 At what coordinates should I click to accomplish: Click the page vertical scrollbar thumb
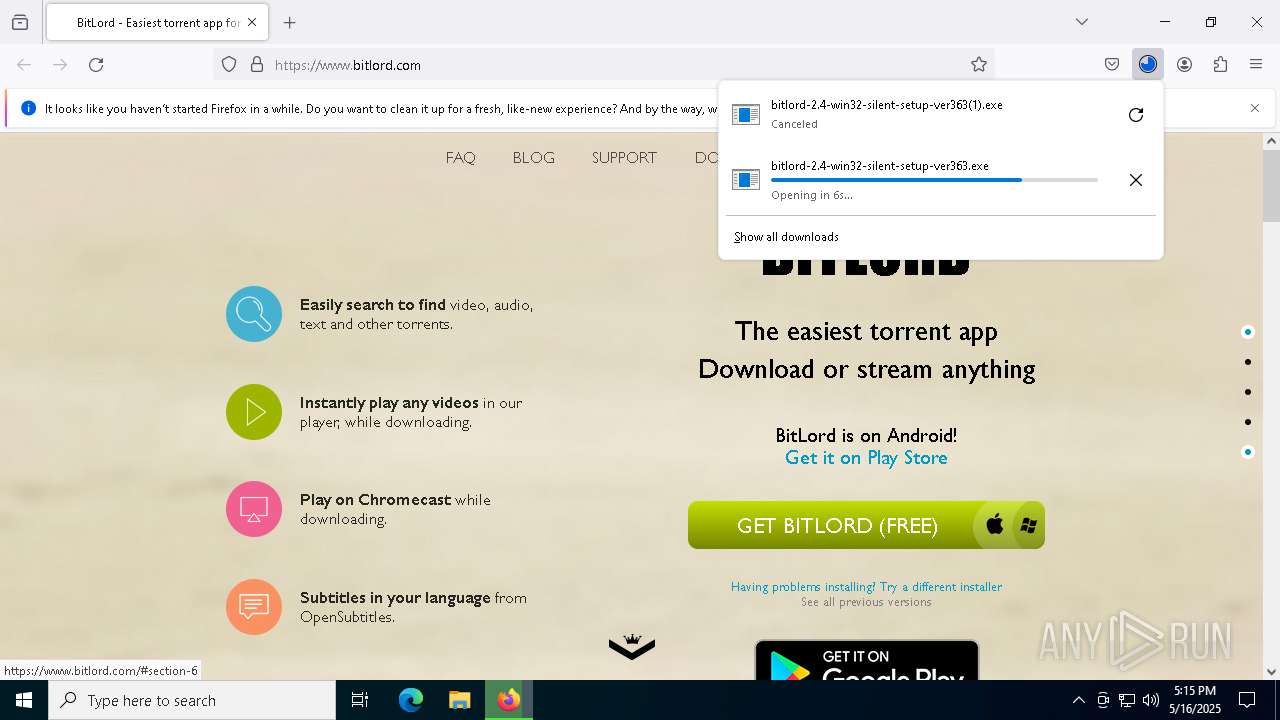(x=1271, y=186)
